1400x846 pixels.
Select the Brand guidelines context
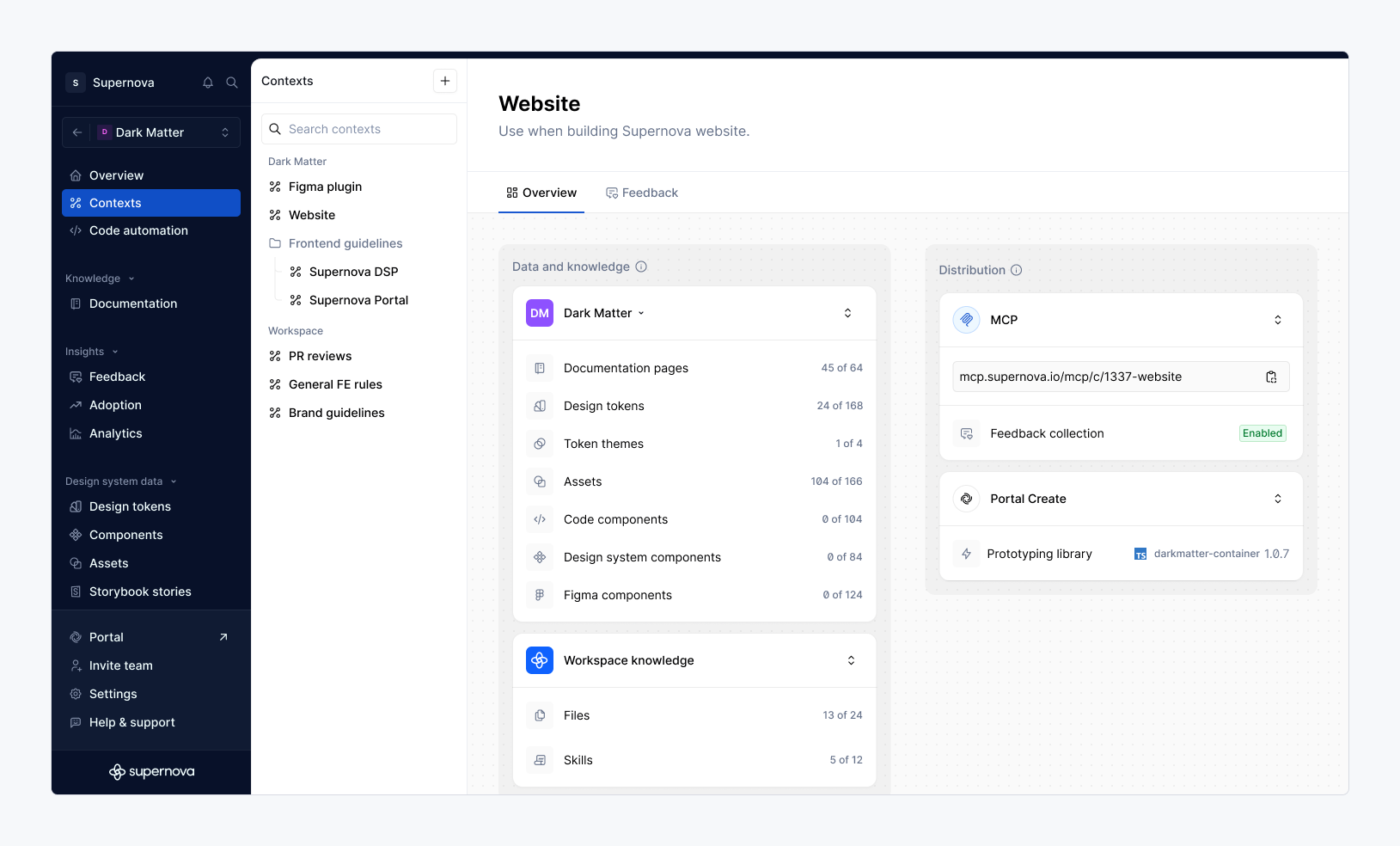(x=359, y=413)
